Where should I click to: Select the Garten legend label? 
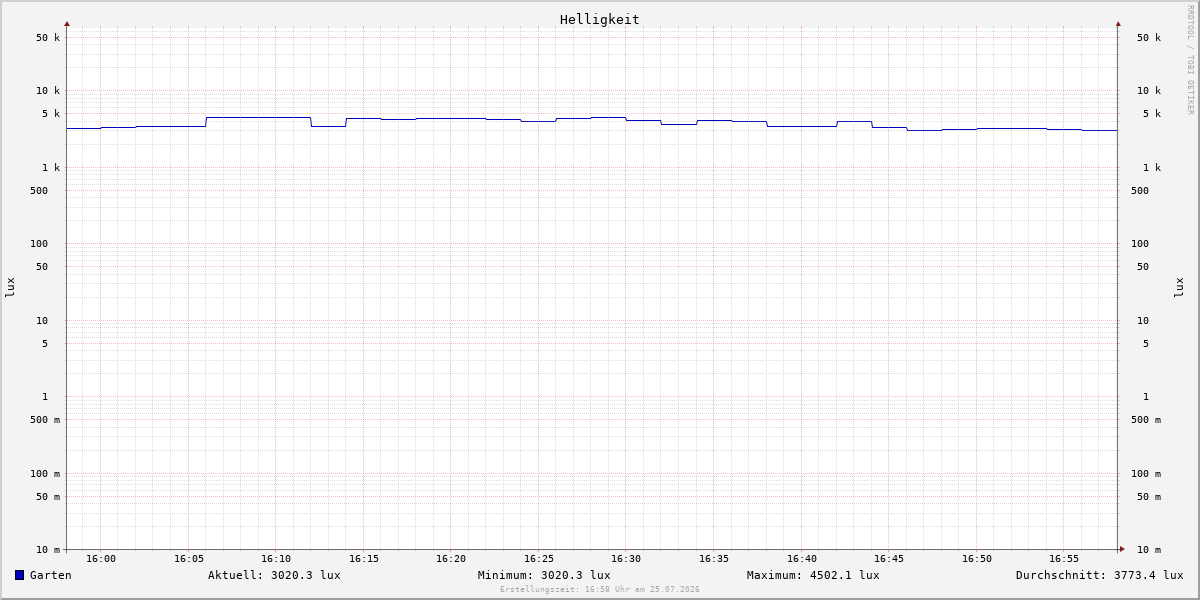click(x=51, y=575)
